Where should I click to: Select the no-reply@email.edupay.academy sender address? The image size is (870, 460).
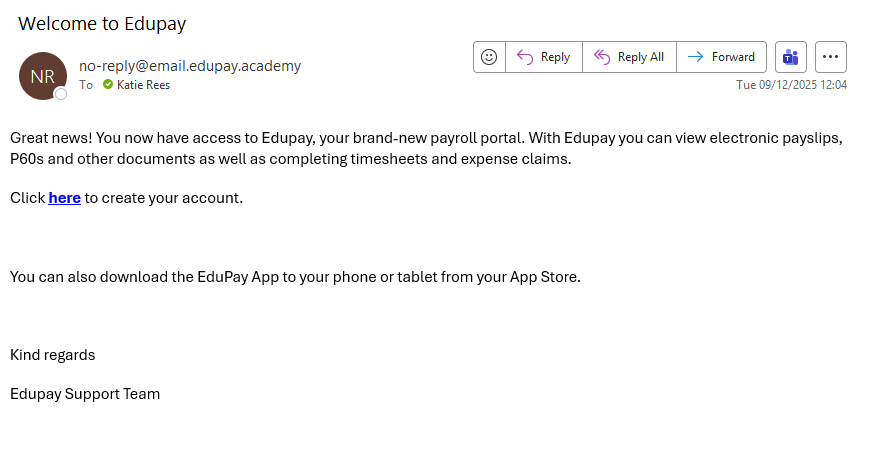coord(190,66)
